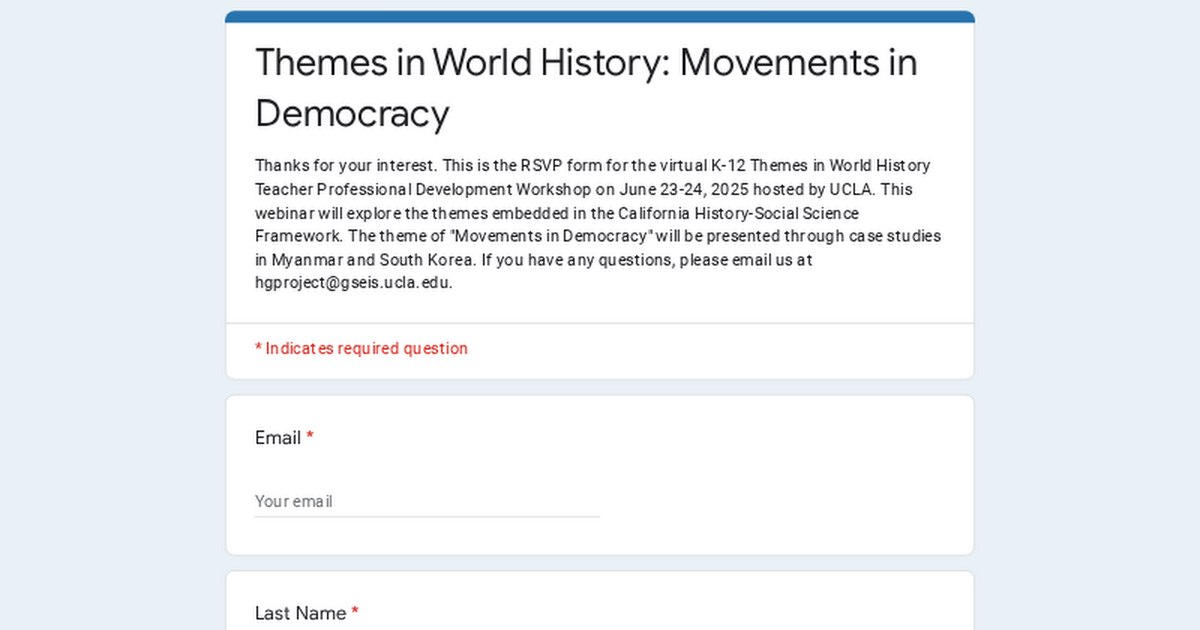
Task: Click the red asterisk beside Email
Action: point(310,438)
